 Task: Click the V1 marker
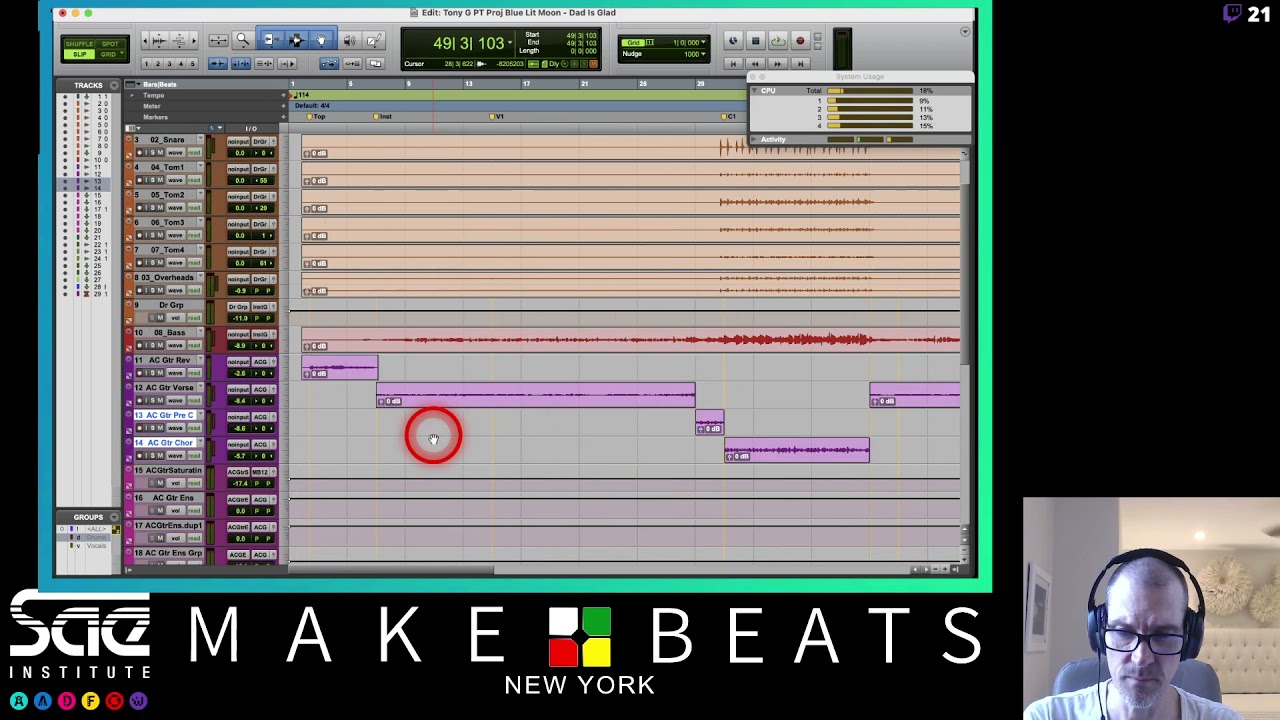(497, 116)
